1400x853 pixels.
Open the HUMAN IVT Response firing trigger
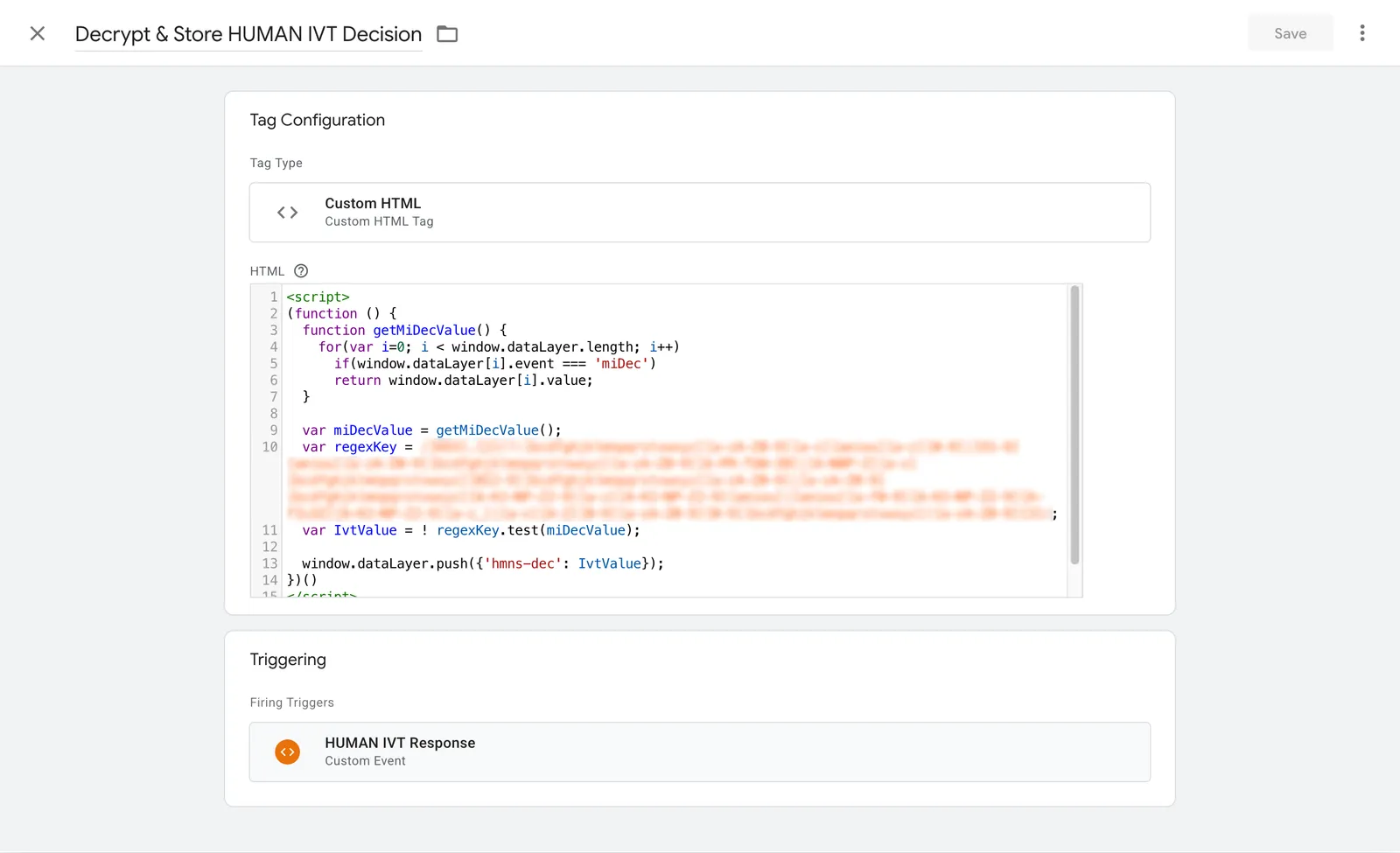699,752
